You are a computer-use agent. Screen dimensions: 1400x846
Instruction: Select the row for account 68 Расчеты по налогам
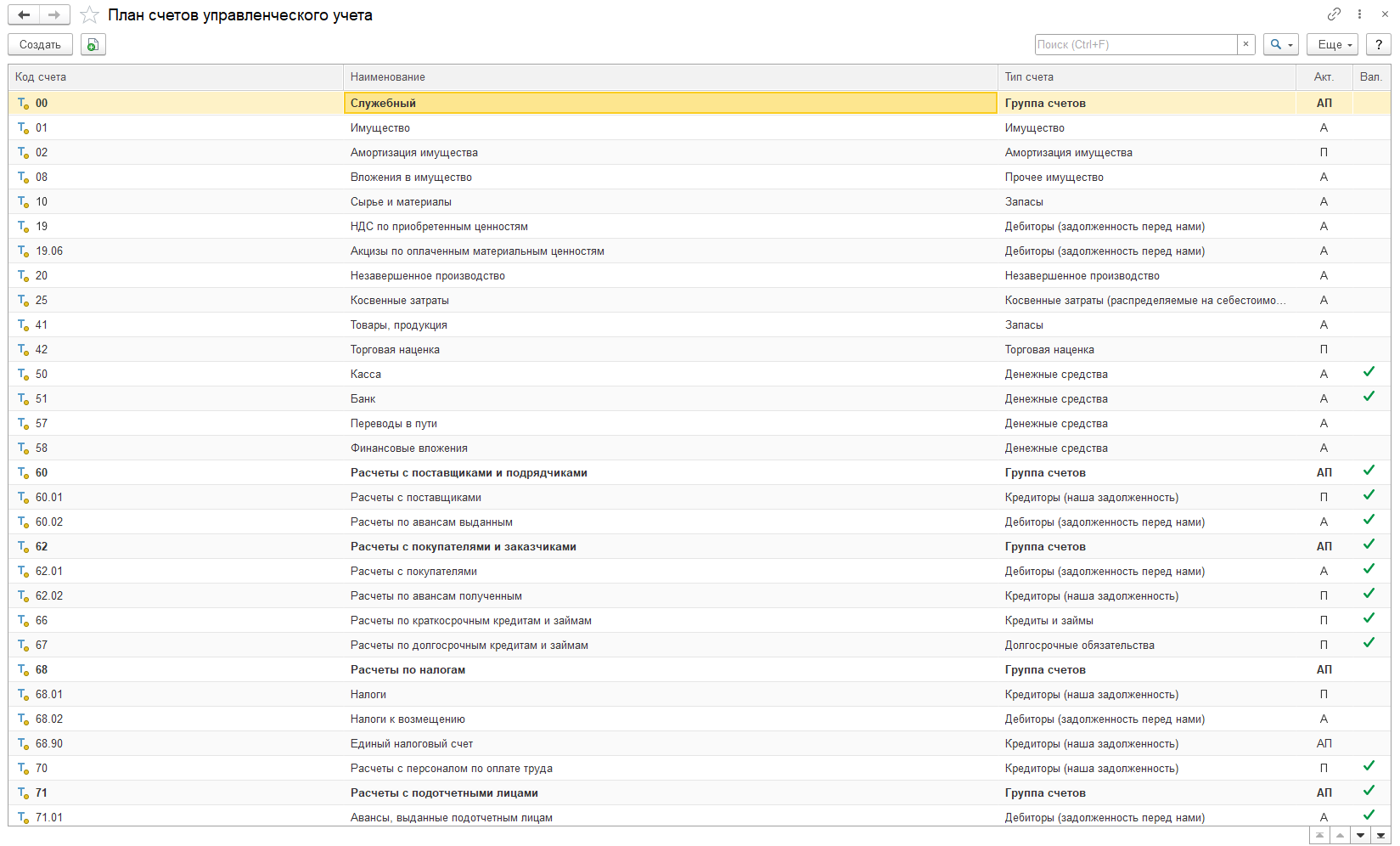[700, 669]
